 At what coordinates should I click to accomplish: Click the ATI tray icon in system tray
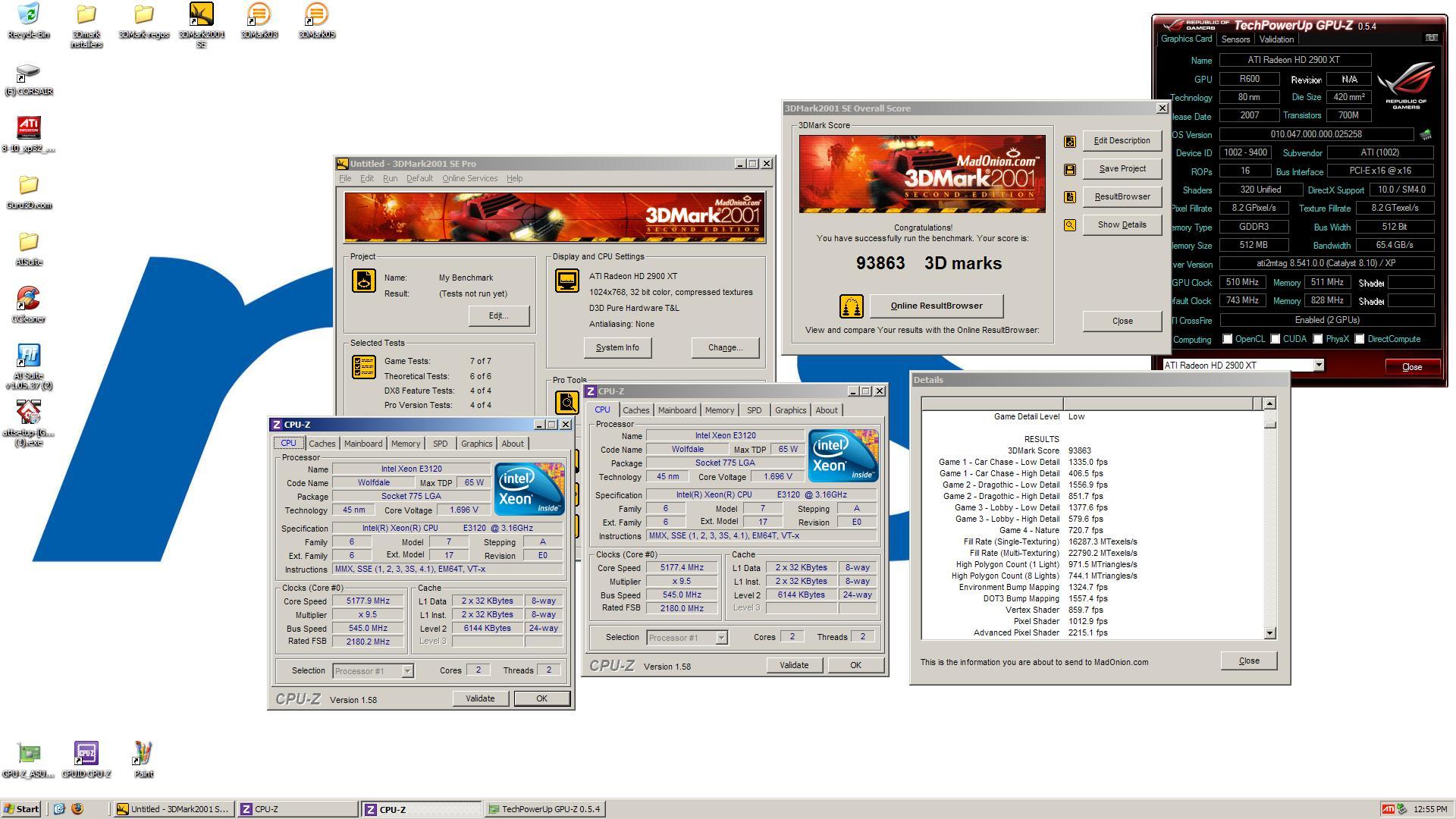click(x=1388, y=809)
